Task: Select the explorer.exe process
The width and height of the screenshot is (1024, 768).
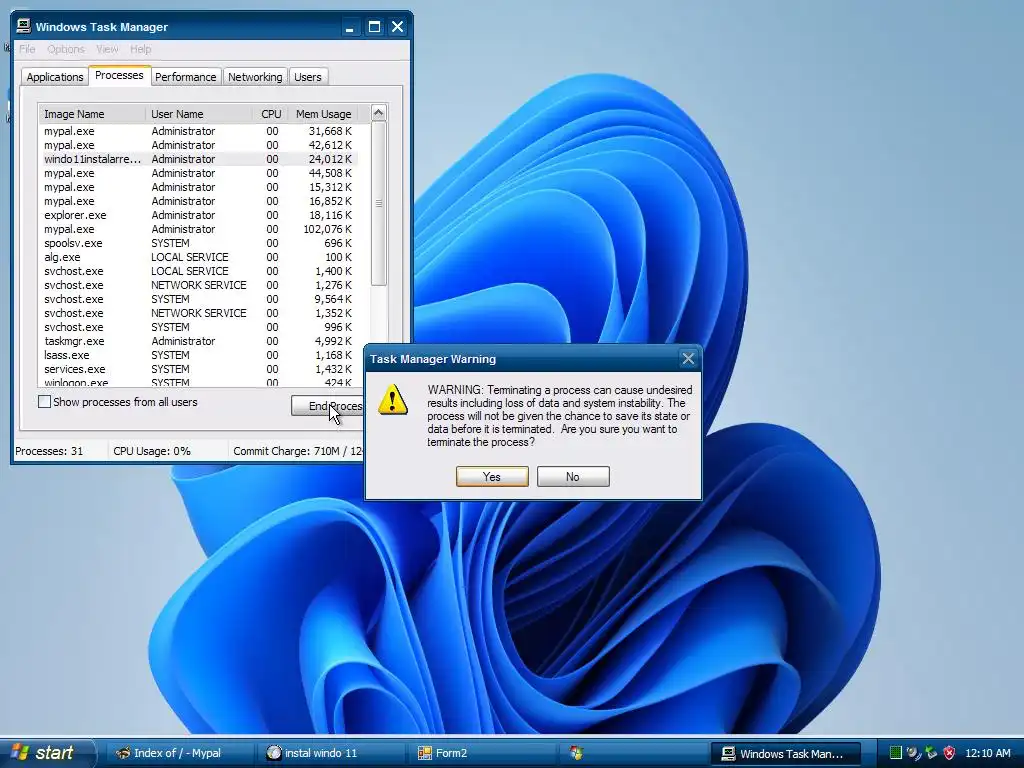Action: pos(198,215)
